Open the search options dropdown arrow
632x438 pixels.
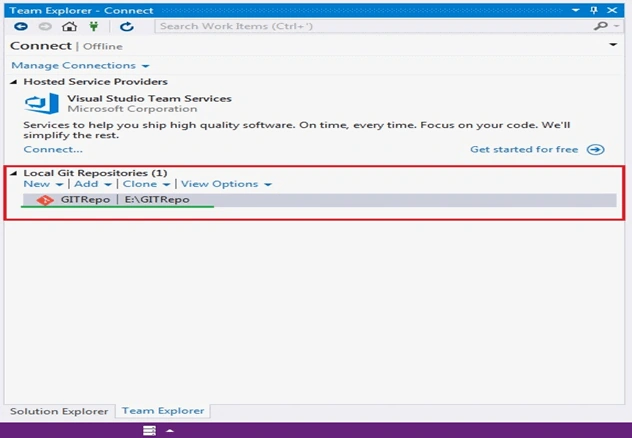pos(616,26)
